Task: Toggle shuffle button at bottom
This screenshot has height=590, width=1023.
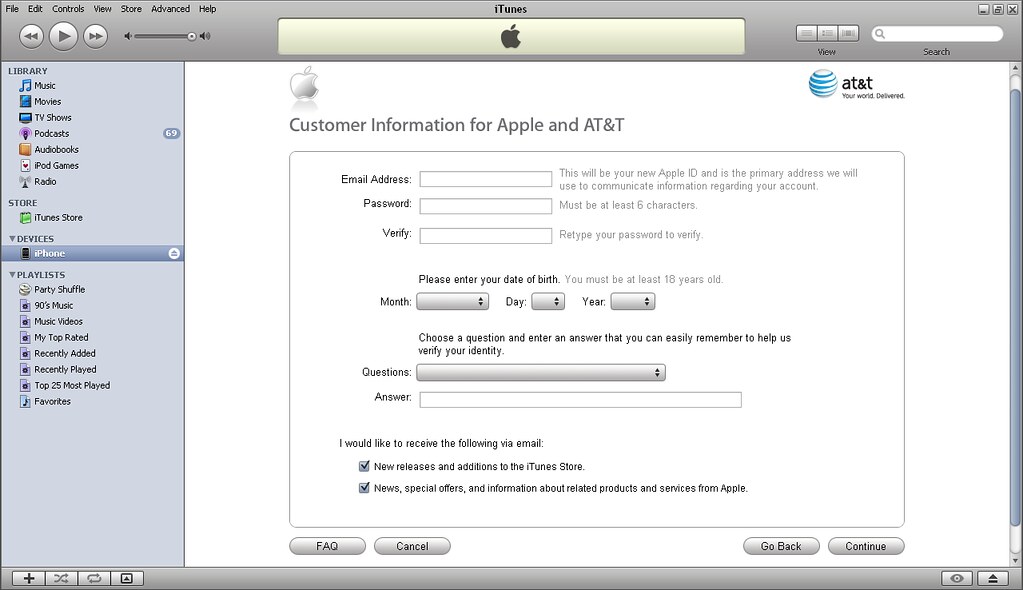Action: [x=61, y=578]
